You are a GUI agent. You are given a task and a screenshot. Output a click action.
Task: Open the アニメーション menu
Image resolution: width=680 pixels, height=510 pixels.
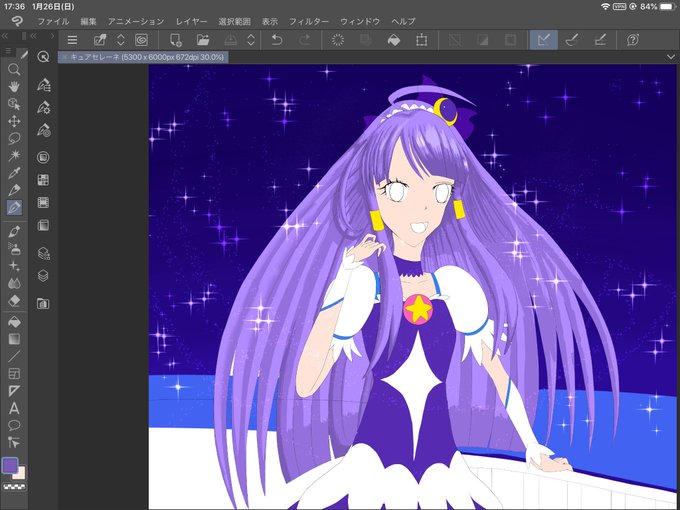coord(136,21)
